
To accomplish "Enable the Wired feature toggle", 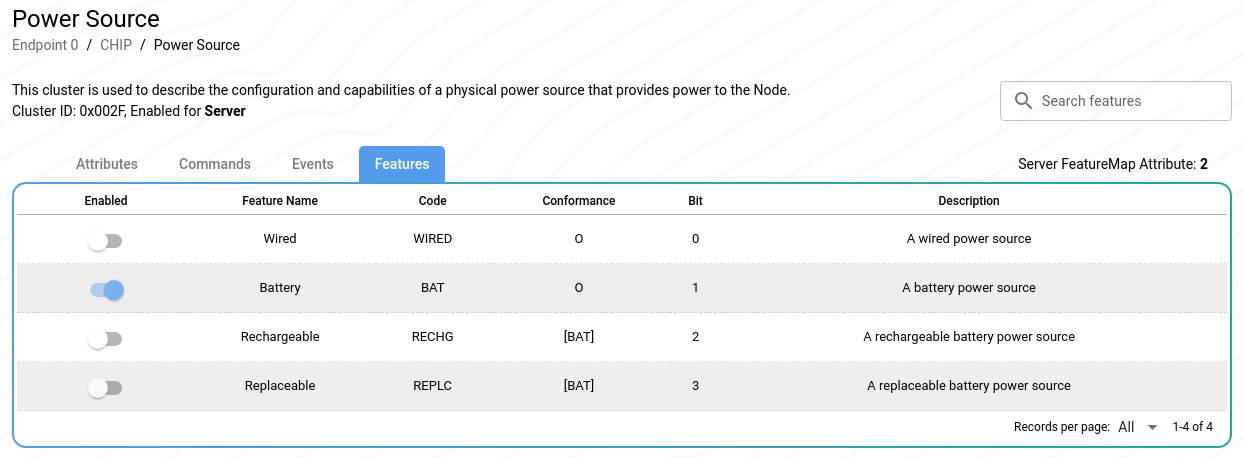I will point(105,241).
